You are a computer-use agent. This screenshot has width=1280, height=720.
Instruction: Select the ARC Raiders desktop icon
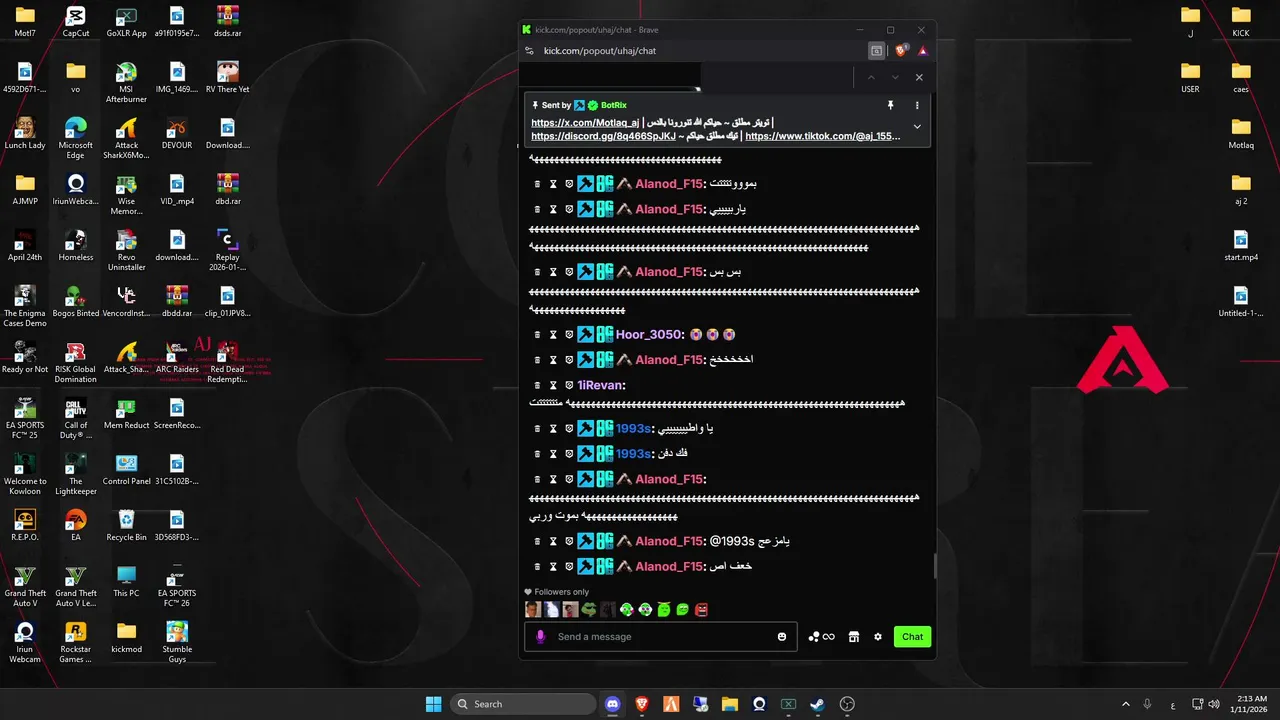coord(177,356)
